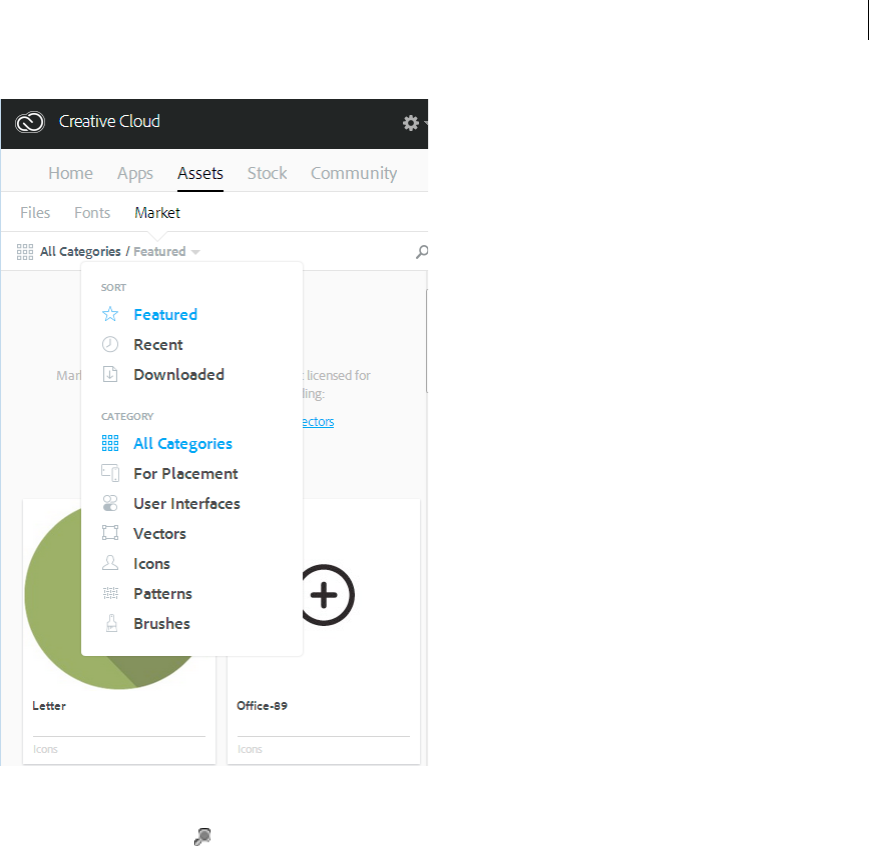
Task: Click the Patterns grid icon
Action: click(x=110, y=593)
